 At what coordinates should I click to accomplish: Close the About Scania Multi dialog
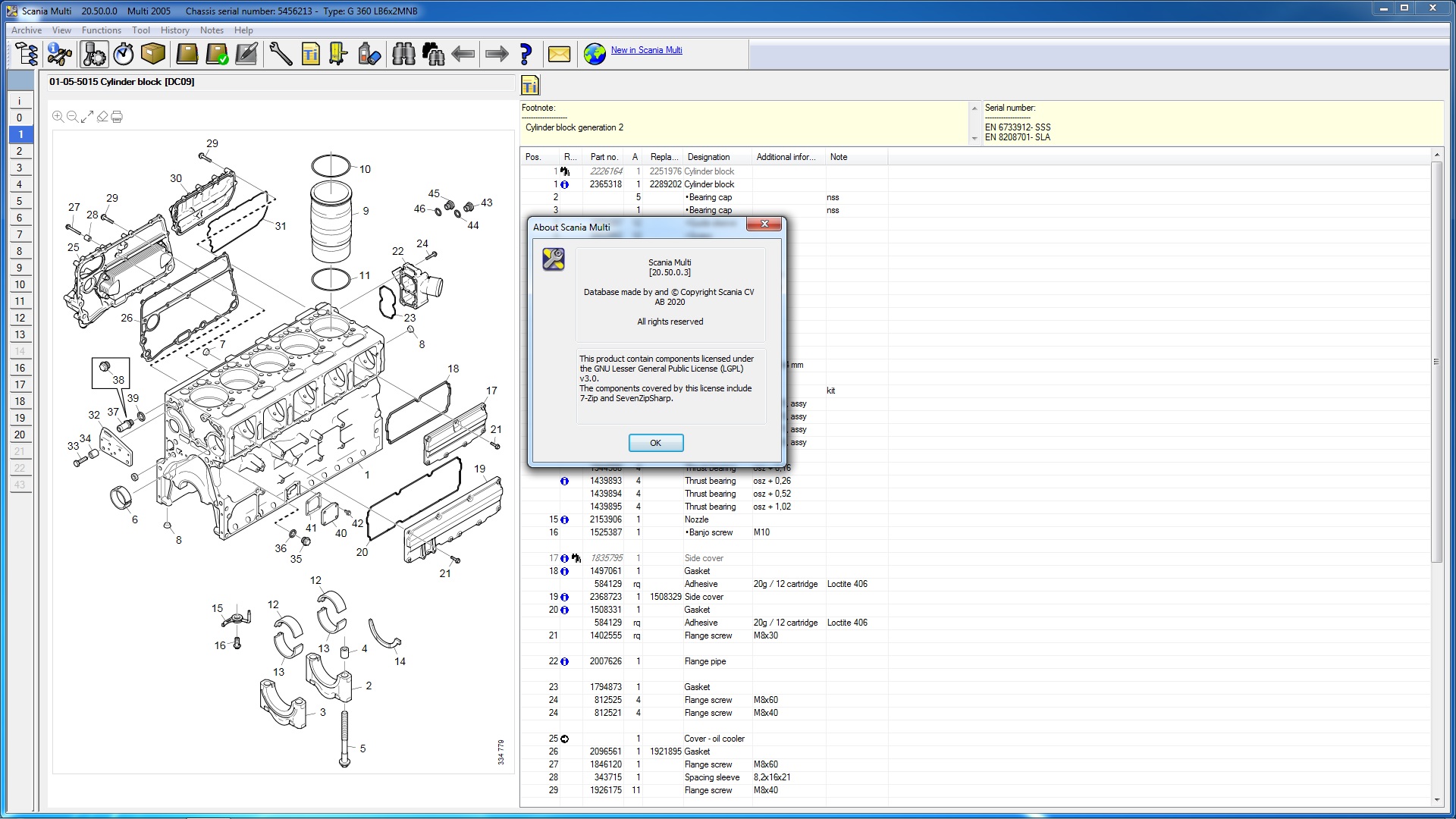coord(764,224)
